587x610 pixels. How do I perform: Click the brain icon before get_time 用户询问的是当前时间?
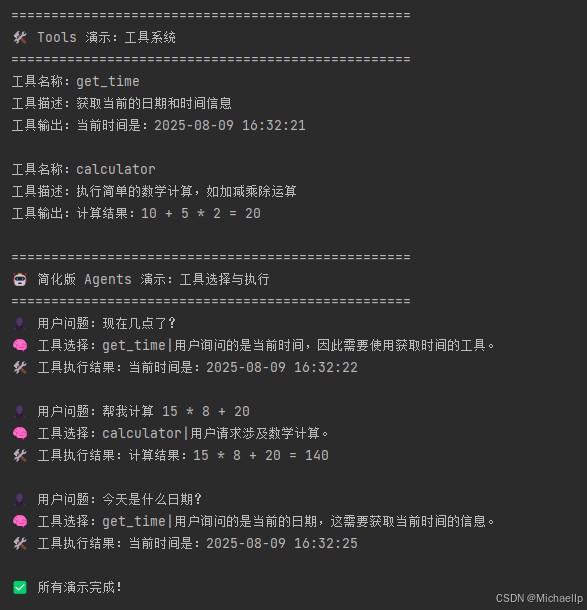tap(20, 345)
